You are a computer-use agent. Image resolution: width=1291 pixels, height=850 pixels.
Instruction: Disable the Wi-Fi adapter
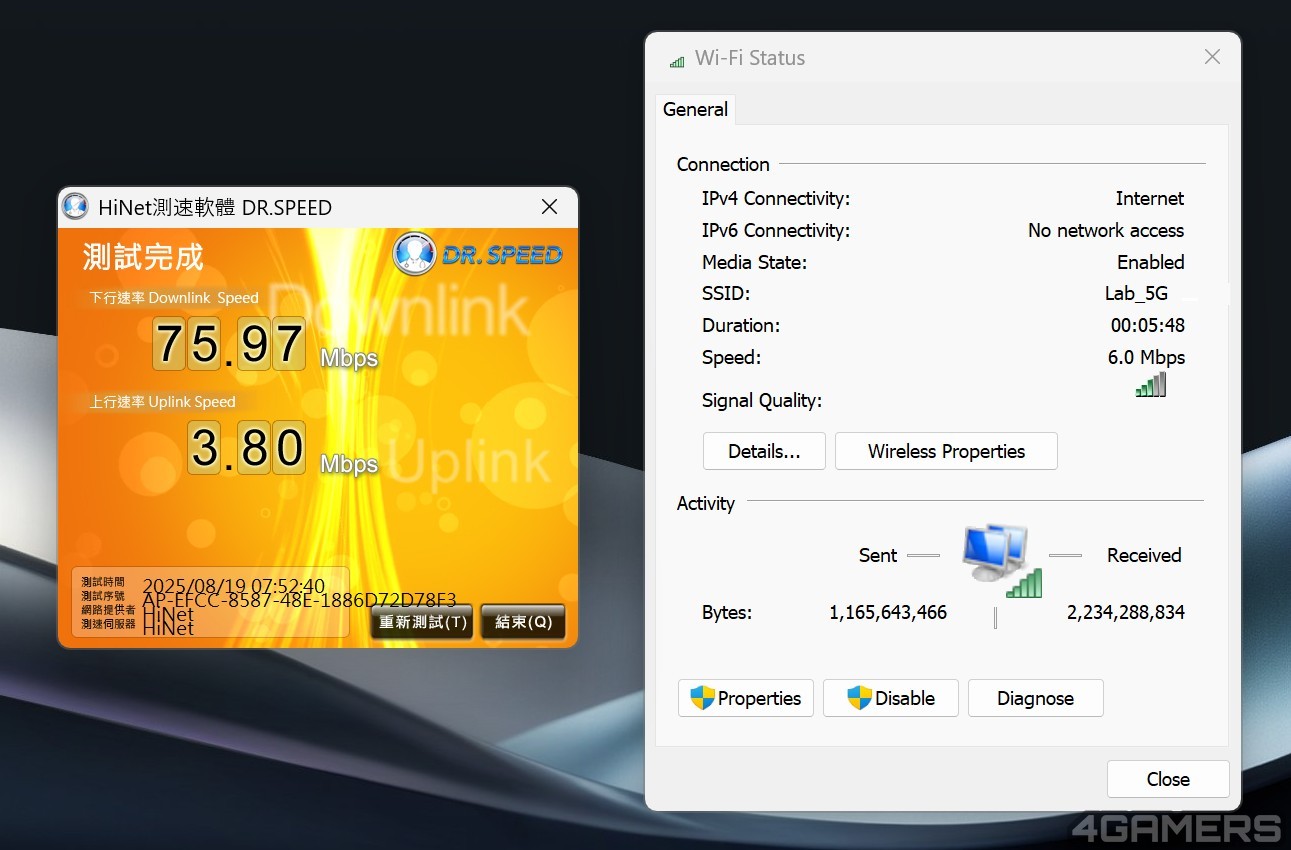pos(891,698)
